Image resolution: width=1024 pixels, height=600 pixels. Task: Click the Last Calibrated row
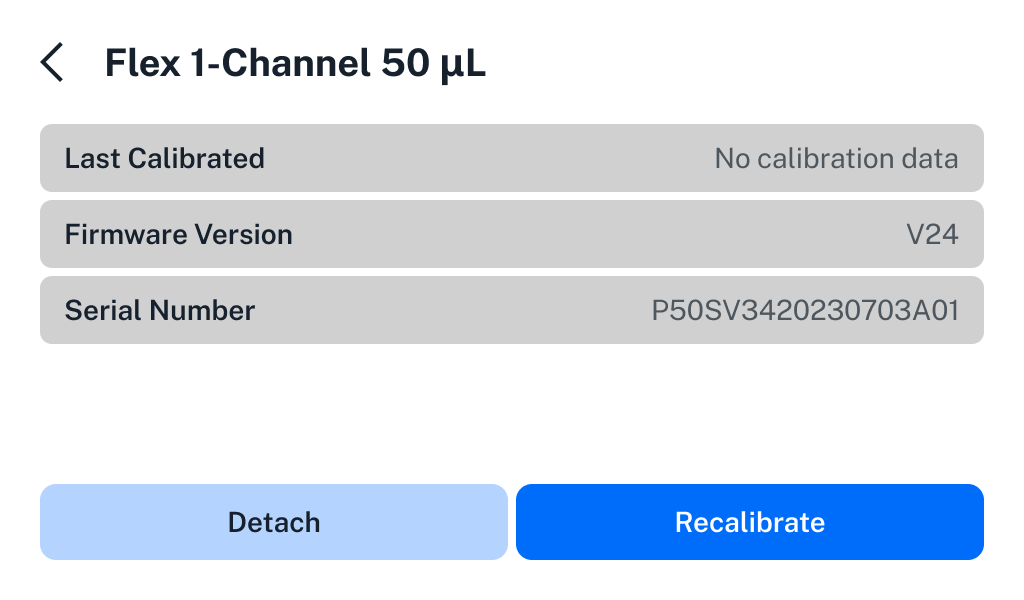[512, 158]
